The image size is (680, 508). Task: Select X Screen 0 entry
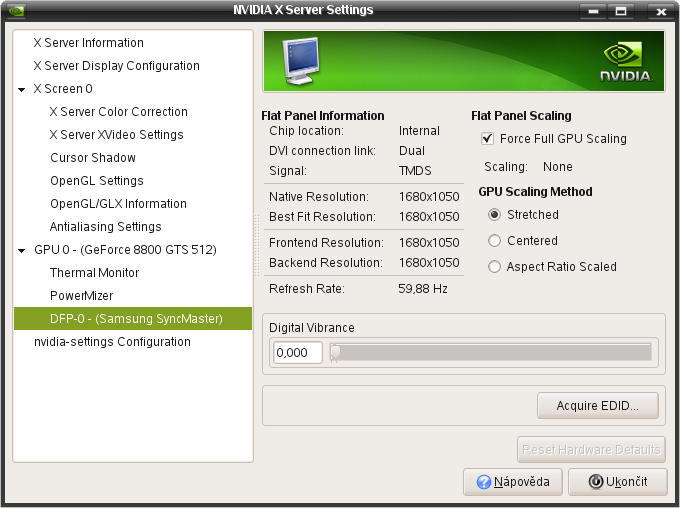63,88
